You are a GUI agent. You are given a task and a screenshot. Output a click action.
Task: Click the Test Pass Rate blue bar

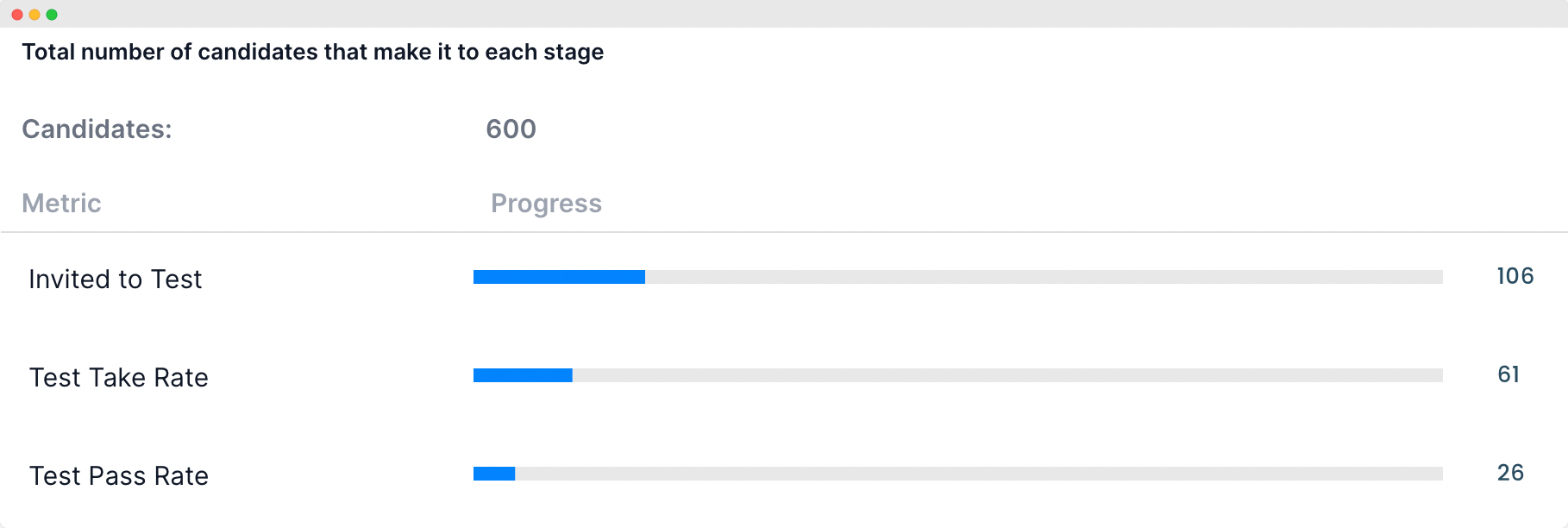[494, 474]
